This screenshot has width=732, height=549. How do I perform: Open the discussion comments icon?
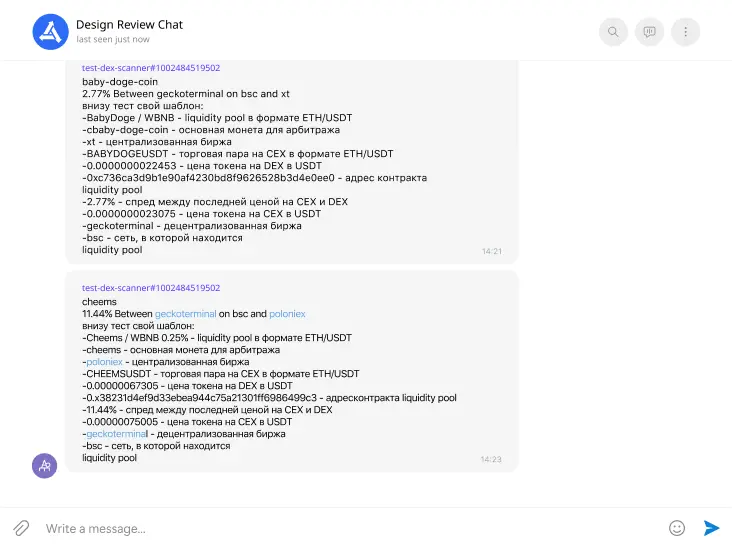649,32
